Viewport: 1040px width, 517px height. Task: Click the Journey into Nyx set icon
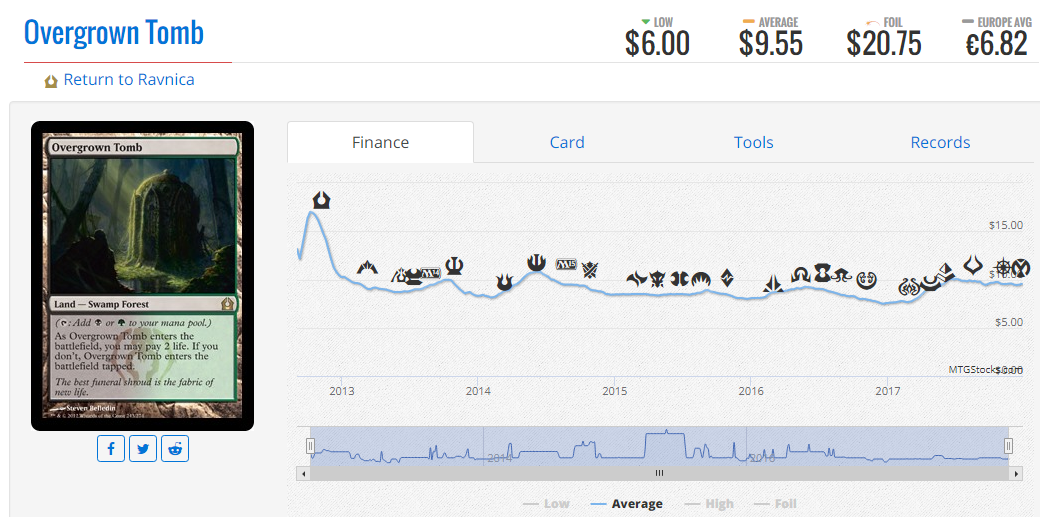[536, 263]
